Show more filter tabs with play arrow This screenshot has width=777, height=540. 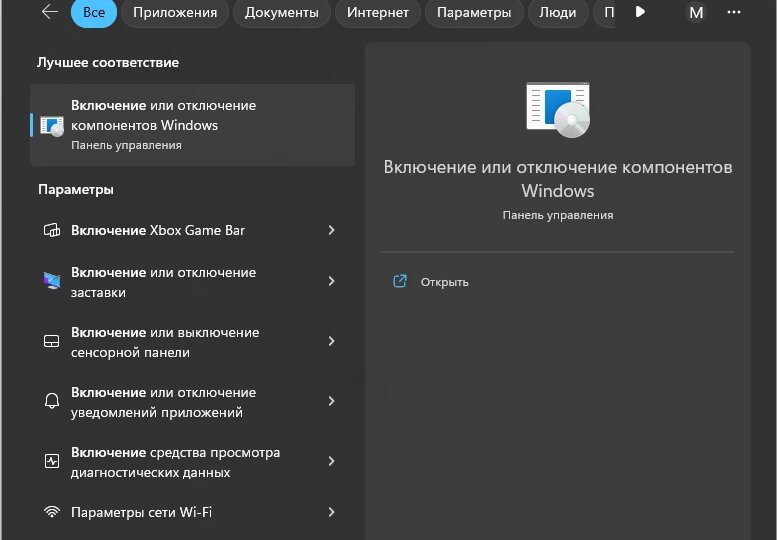640,12
